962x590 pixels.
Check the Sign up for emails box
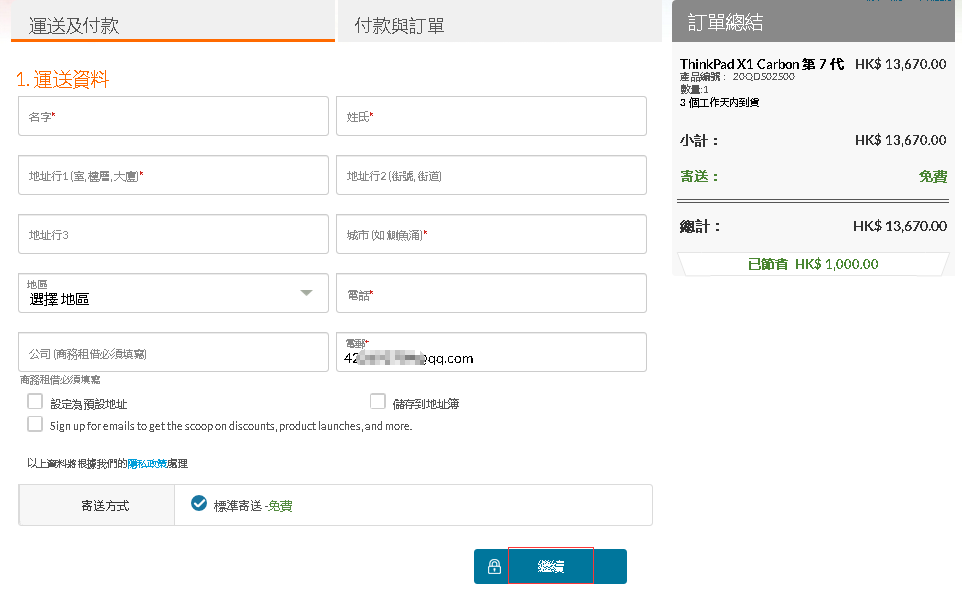(x=35, y=424)
